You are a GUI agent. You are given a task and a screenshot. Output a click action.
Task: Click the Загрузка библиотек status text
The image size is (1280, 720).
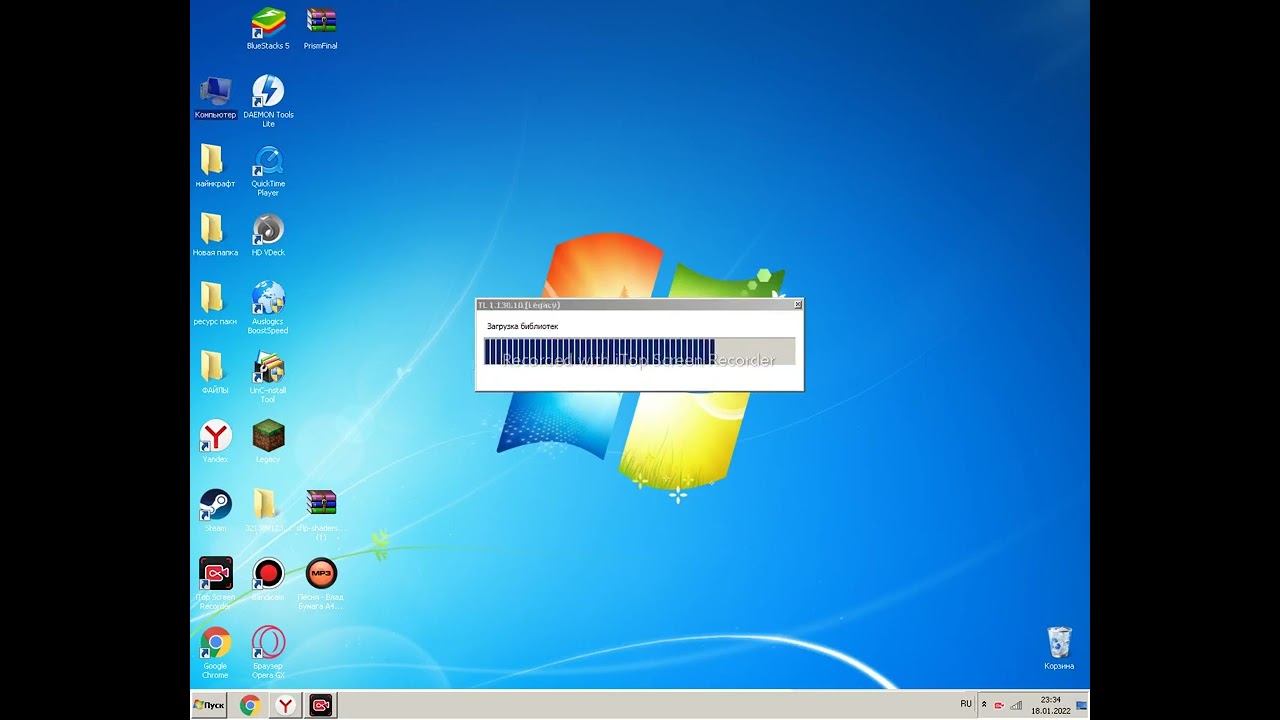(x=522, y=326)
